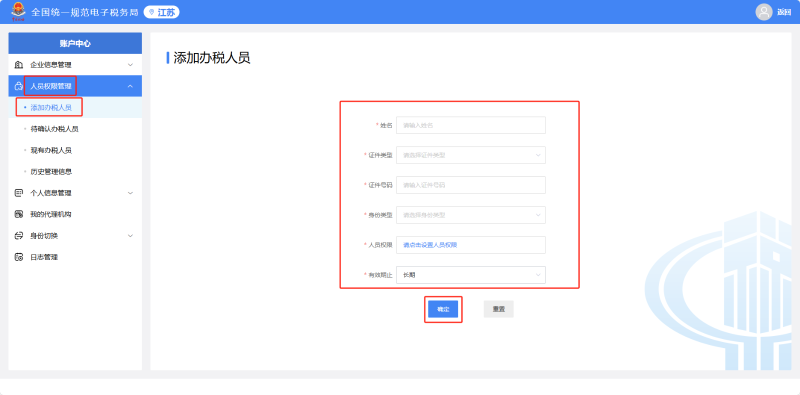The image size is (800, 395).
Task: Click the blue 确定 button
Action: 443,309
